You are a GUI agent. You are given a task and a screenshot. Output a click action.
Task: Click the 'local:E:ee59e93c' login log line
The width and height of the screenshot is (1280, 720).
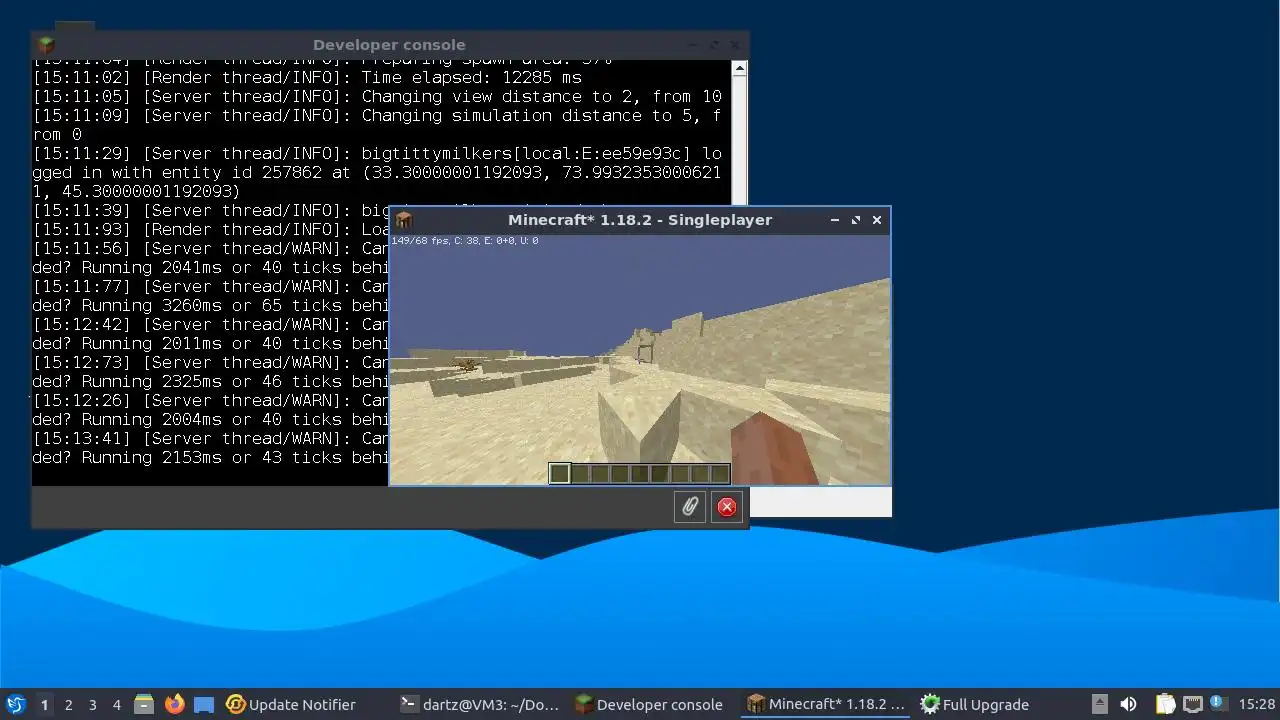tap(377, 172)
